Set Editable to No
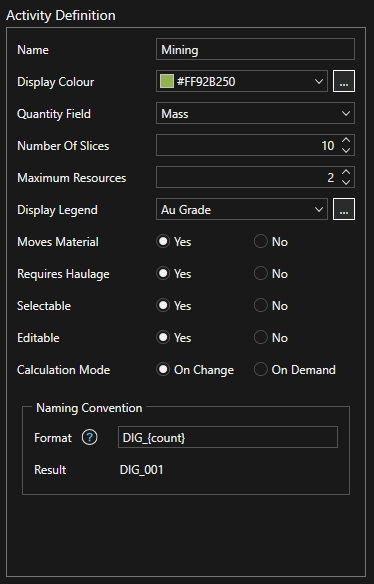Image resolution: width=374 pixels, height=584 pixels. coord(271,338)
